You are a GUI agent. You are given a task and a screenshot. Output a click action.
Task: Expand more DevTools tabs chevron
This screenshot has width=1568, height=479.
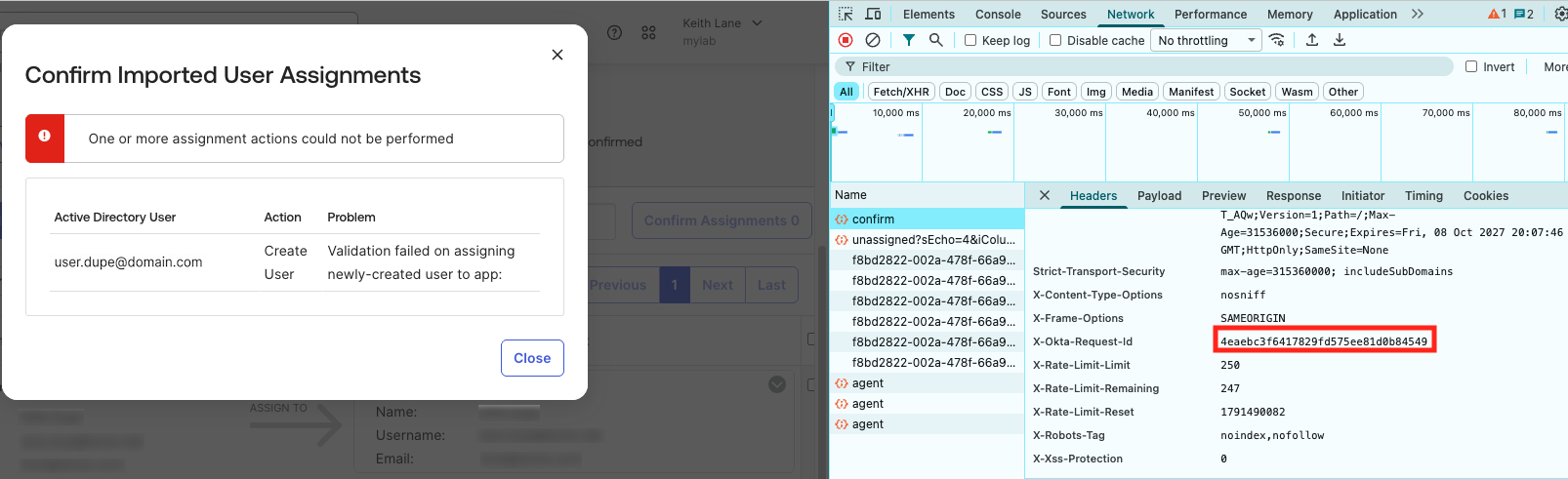point(1418,14)
